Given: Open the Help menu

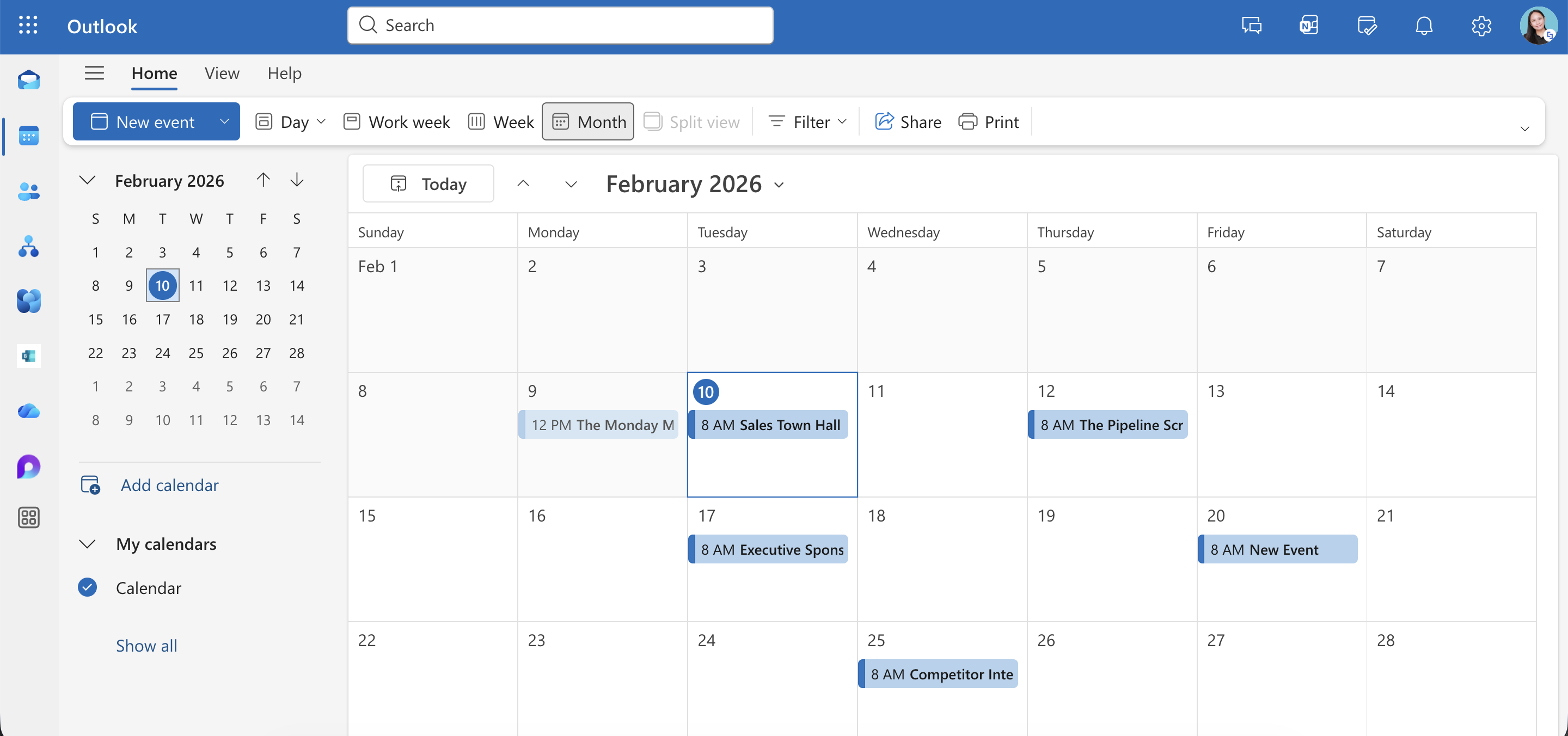Looking at the screenshot, I should click(x=284, y=73).
